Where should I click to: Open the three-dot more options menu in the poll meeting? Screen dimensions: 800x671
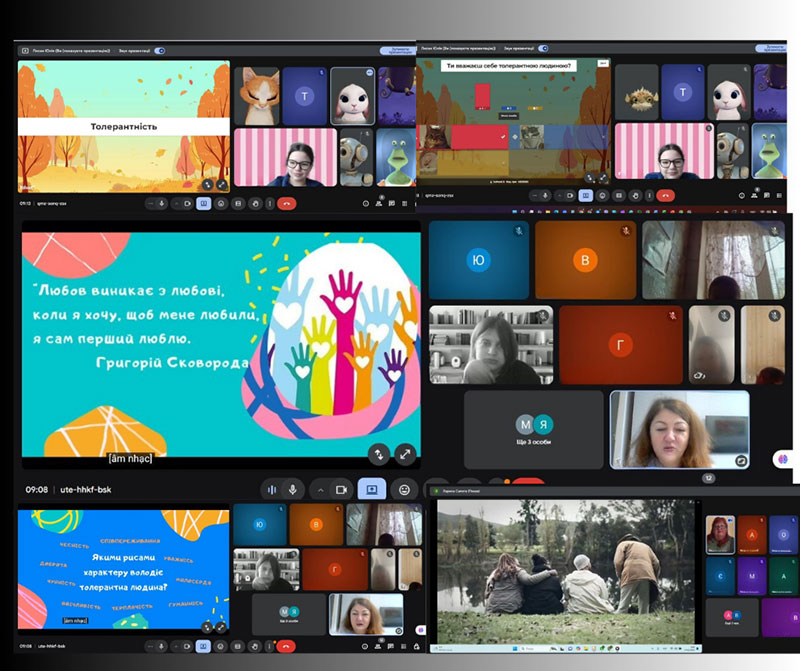[649, 196]
